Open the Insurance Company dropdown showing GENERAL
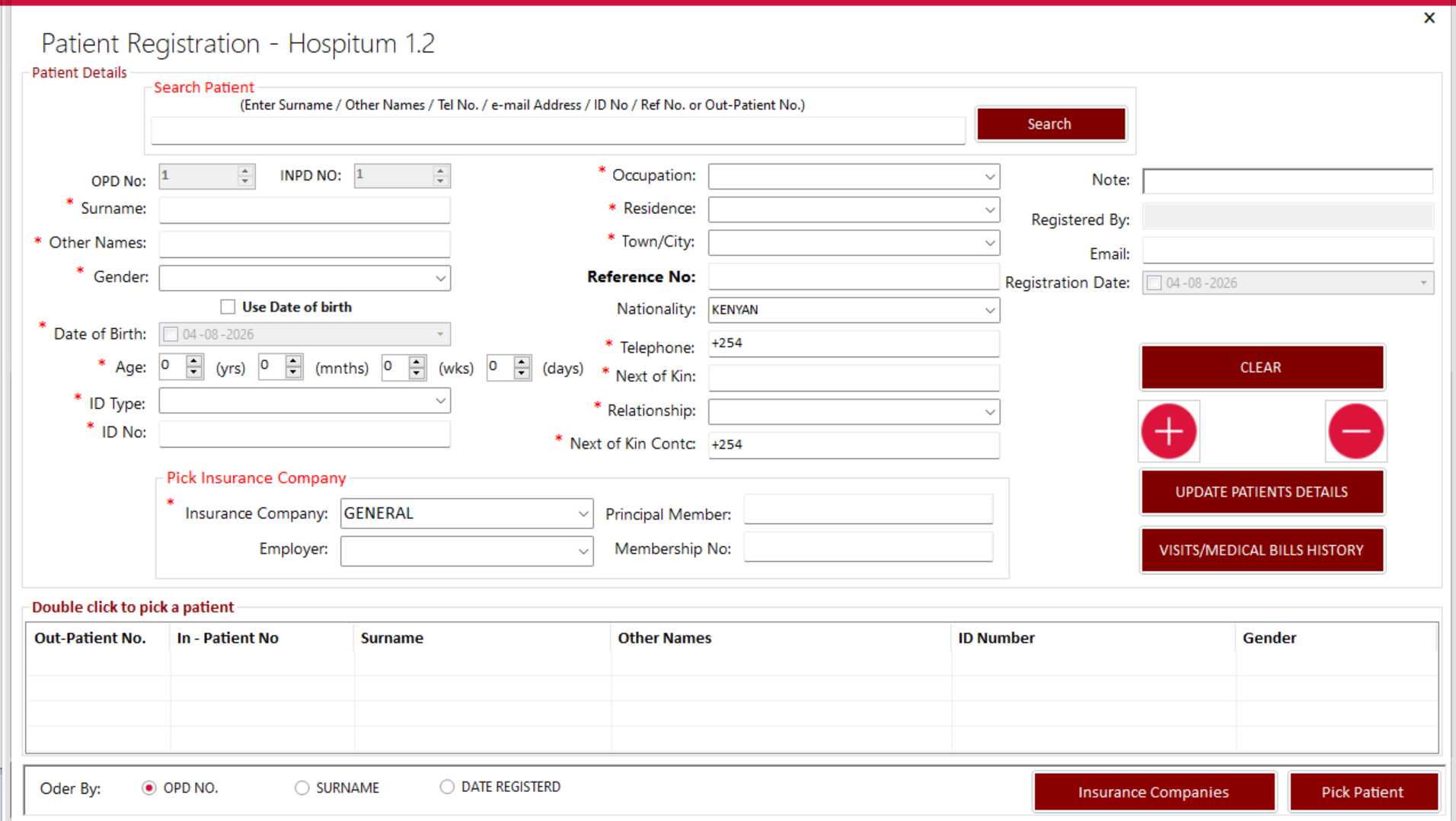This screenshot has height=821, width=1456. [x=583, y=514]
